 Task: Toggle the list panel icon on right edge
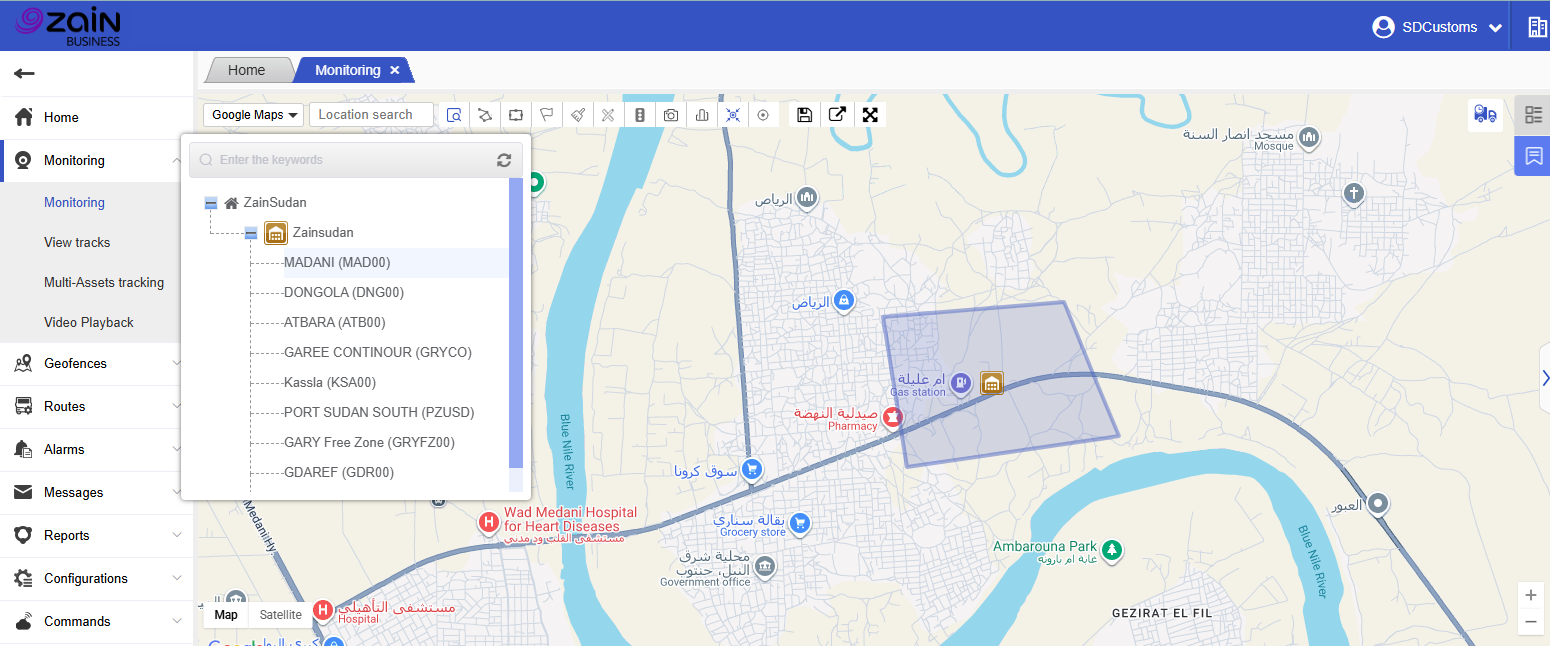point(1533,115)
